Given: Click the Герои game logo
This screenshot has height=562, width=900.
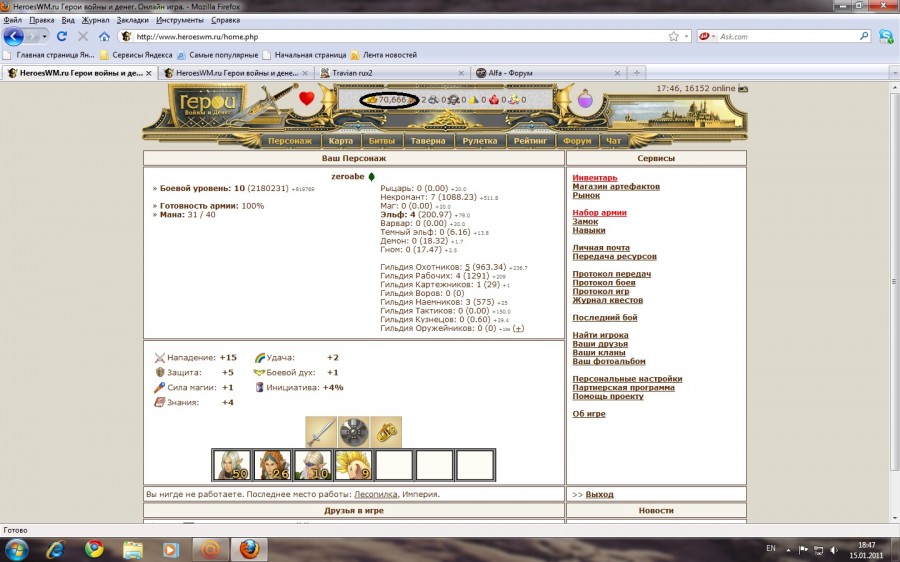Looking at the screenshot, I should coord(207,105).
